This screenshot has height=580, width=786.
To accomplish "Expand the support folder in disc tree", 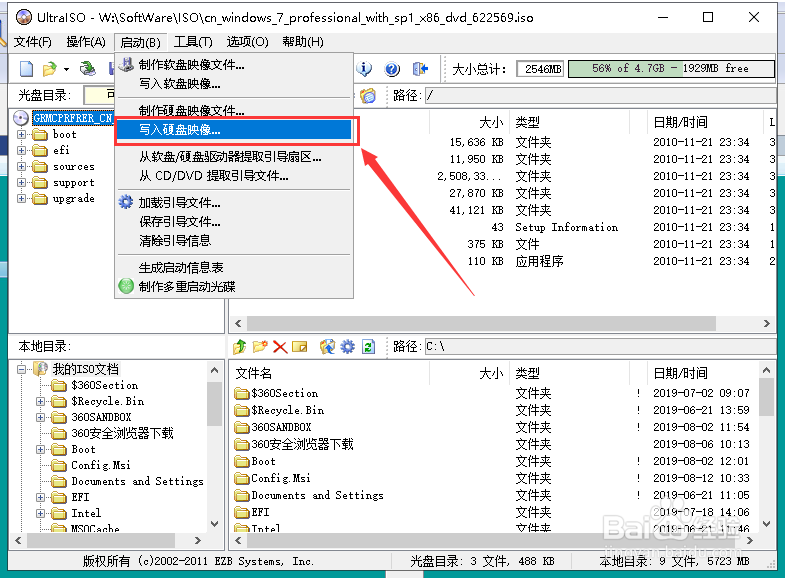I will 22,182.
